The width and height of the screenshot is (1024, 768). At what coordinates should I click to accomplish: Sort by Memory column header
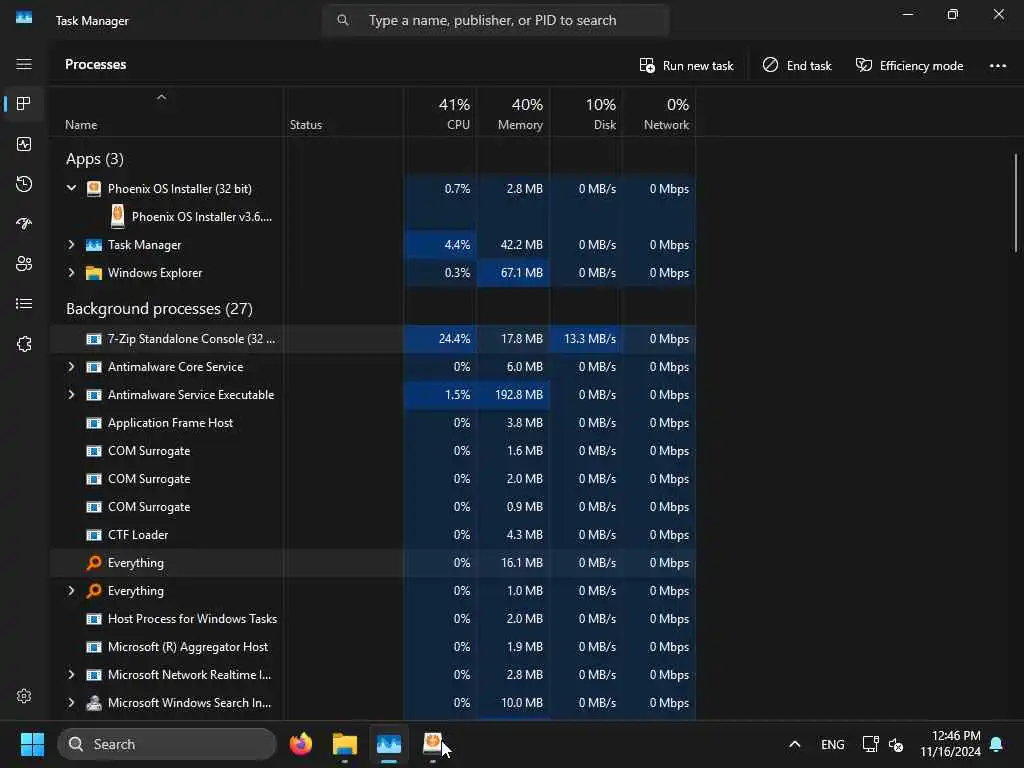(x=513, y=112)
